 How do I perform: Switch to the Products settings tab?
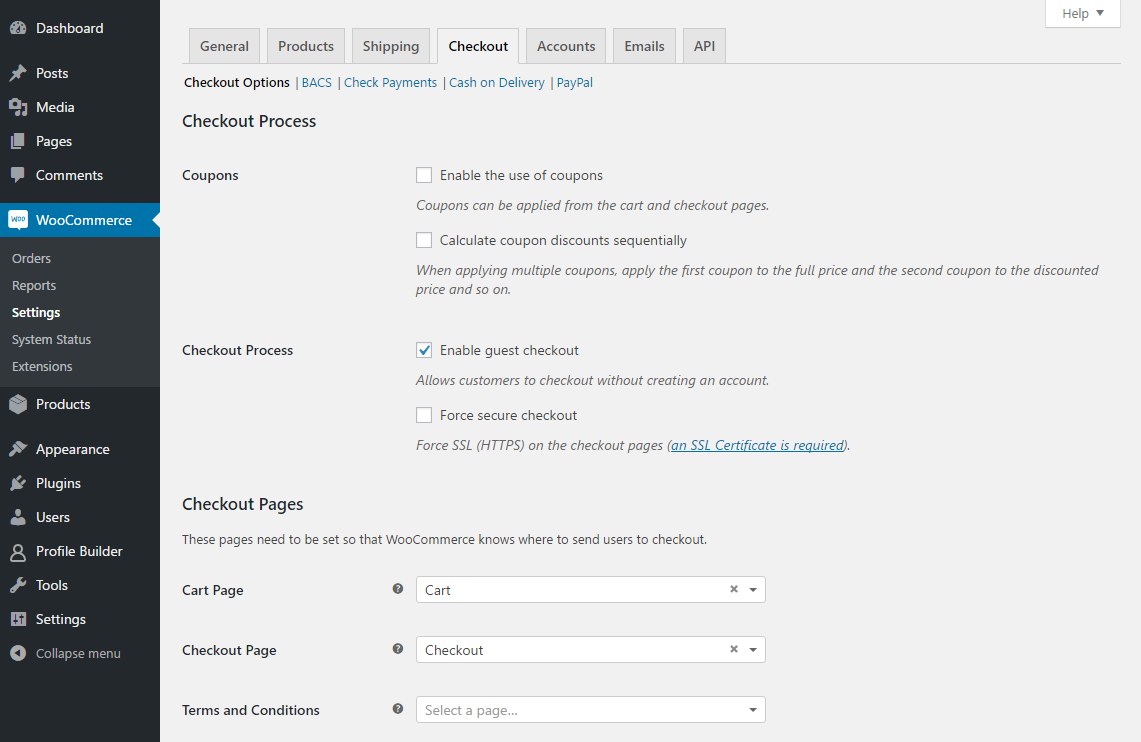point(306,46)
